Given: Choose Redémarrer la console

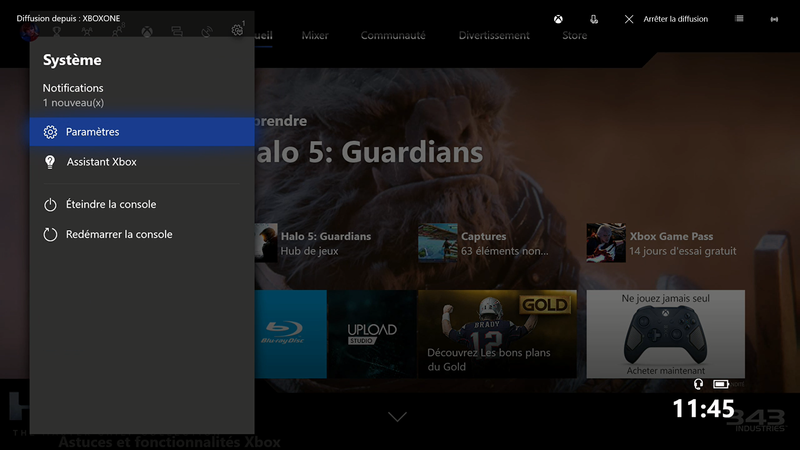Looking at the screenshot, I should (142, 234).
